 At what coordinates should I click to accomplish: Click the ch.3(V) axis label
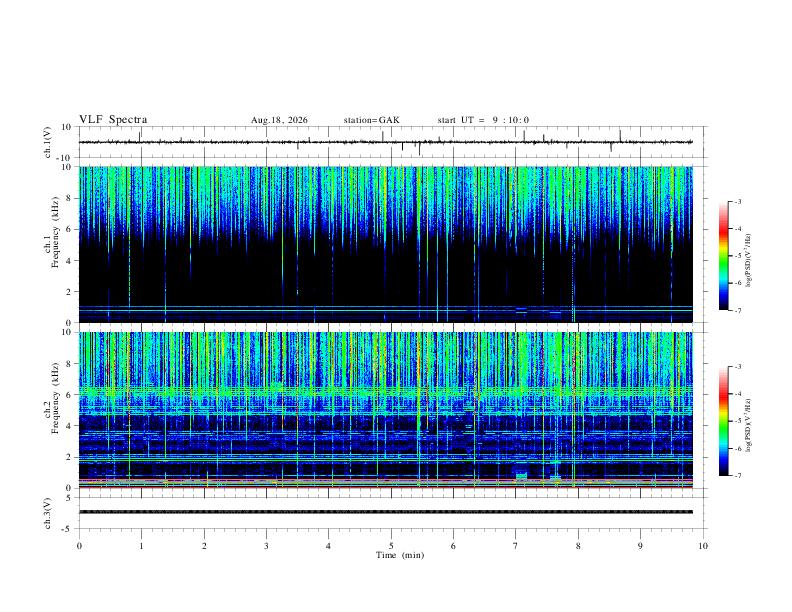click(x=48, y=513)
